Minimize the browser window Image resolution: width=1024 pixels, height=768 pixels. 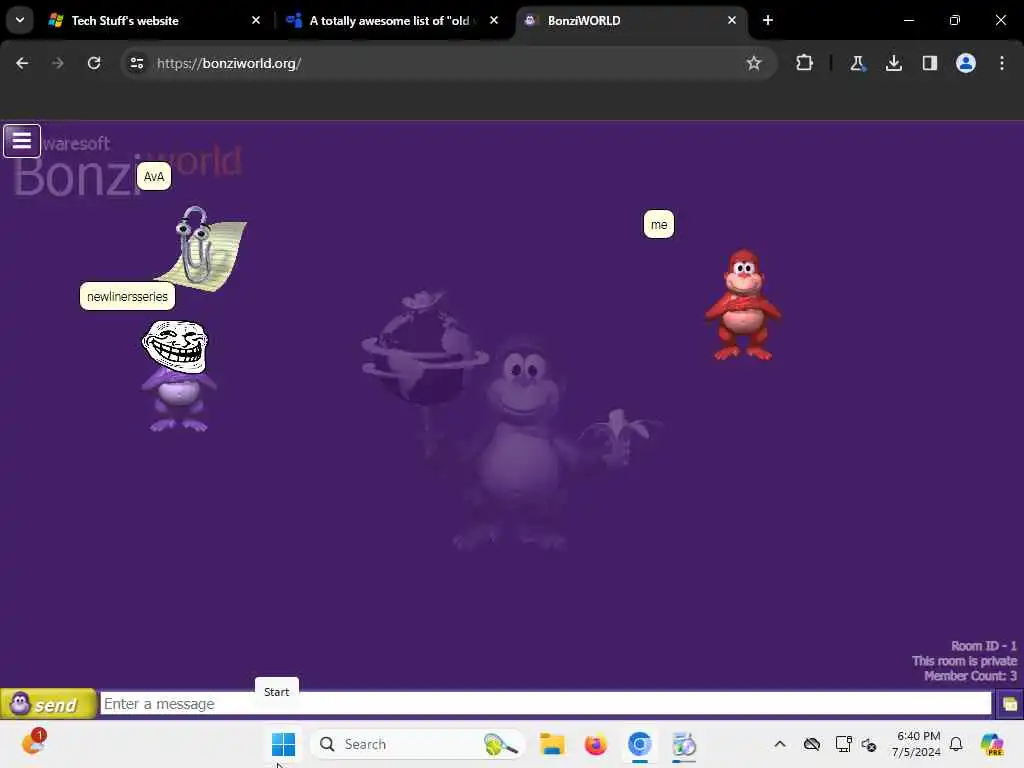[908, 20]
